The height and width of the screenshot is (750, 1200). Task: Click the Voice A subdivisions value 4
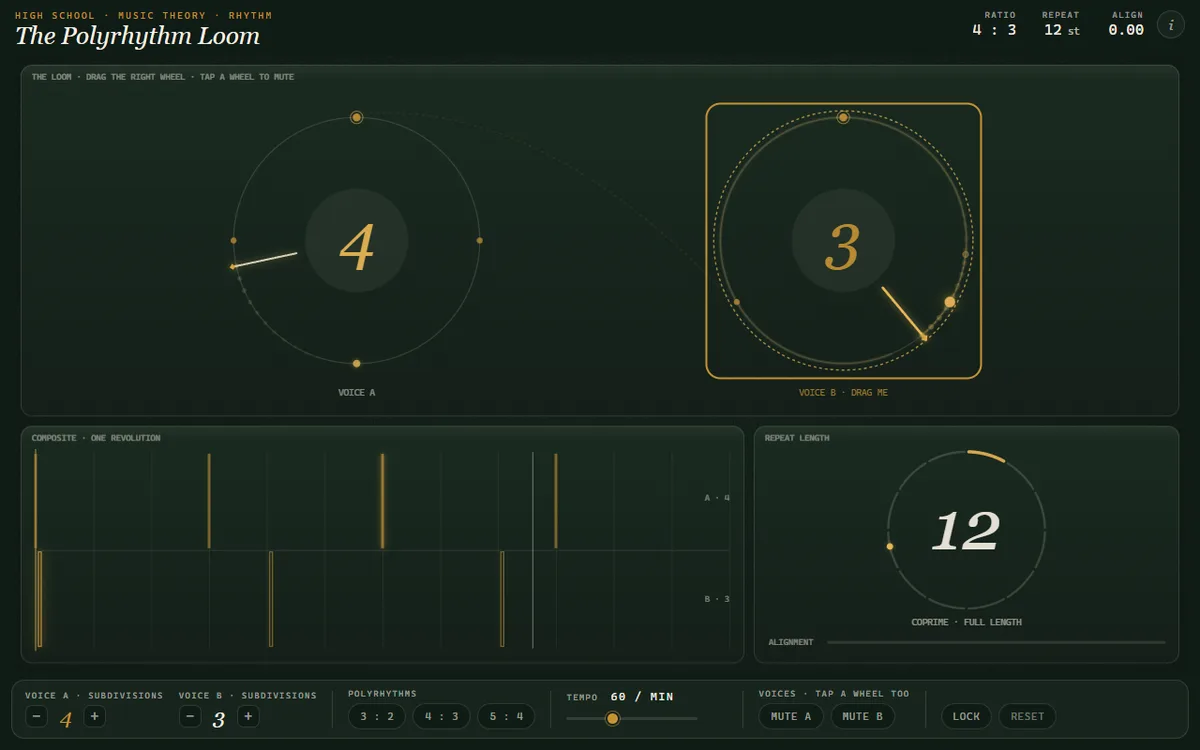pos(66,718)
